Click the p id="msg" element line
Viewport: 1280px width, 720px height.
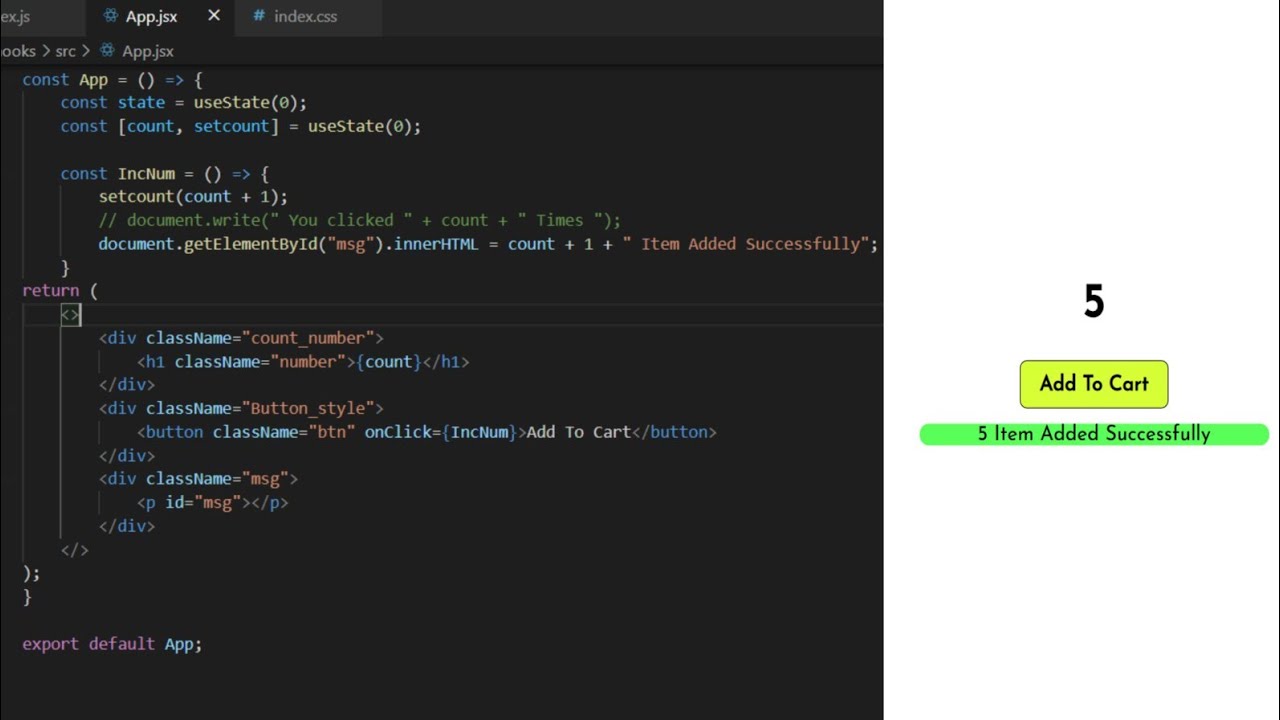(x=212, y=502)
